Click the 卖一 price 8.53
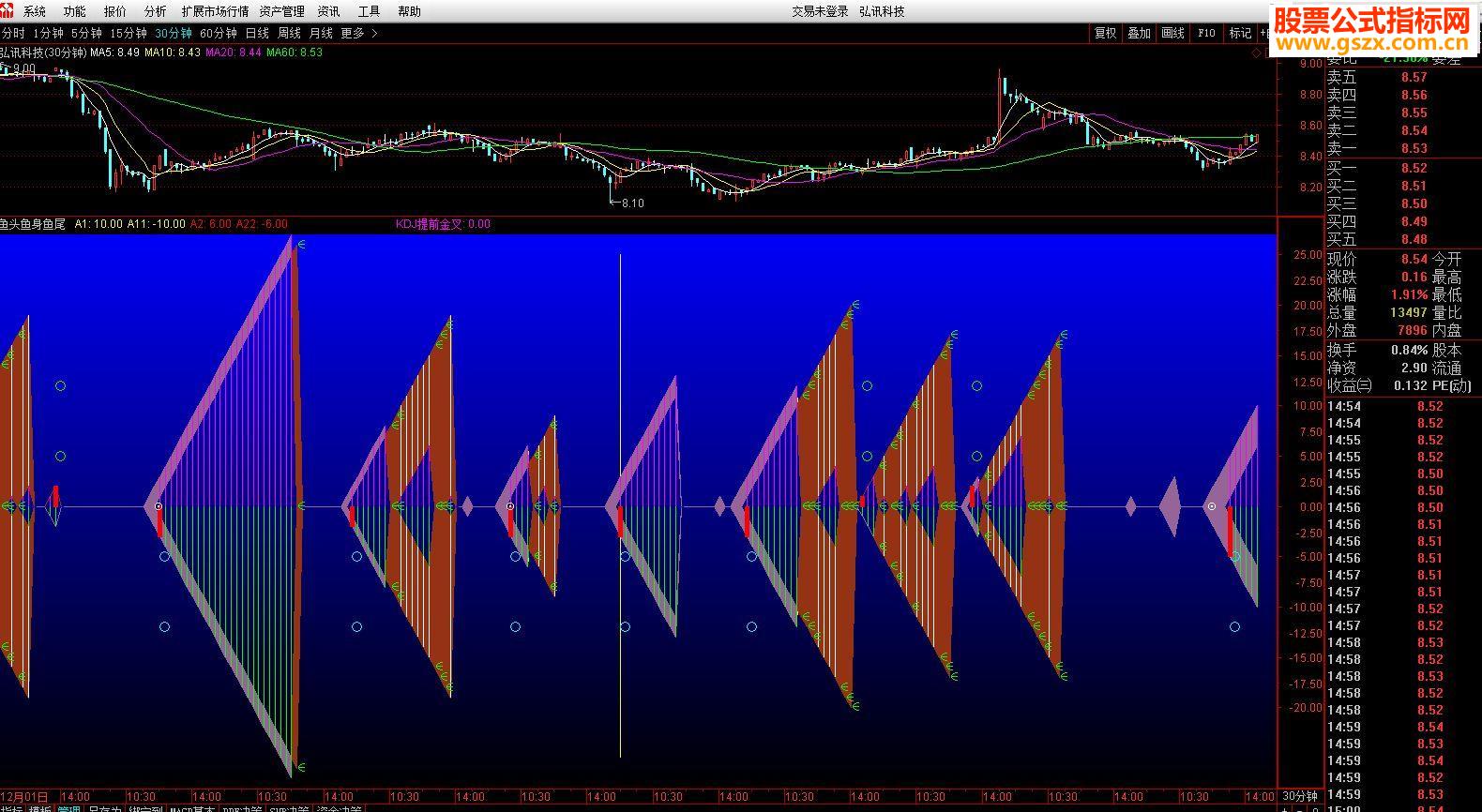 click(x=1414, y=148)
